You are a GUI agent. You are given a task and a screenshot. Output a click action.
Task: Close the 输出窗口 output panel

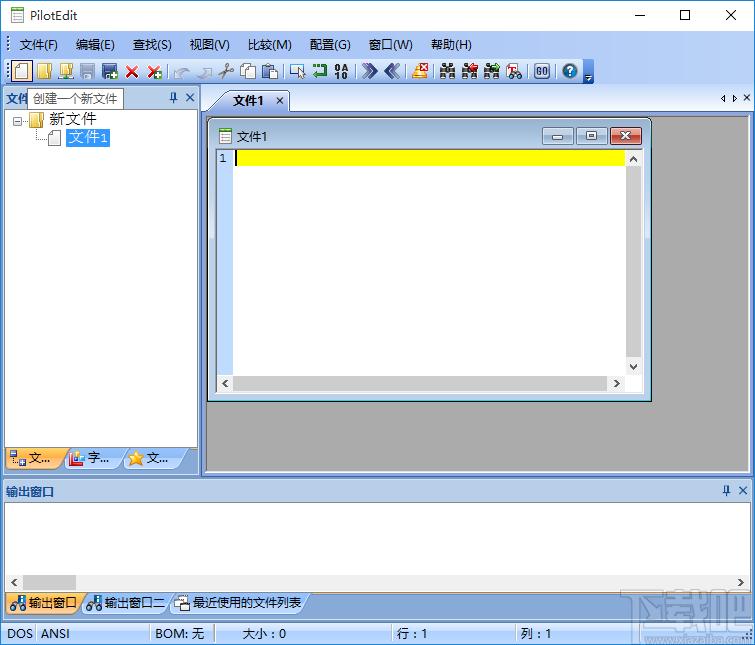point(743,490)
